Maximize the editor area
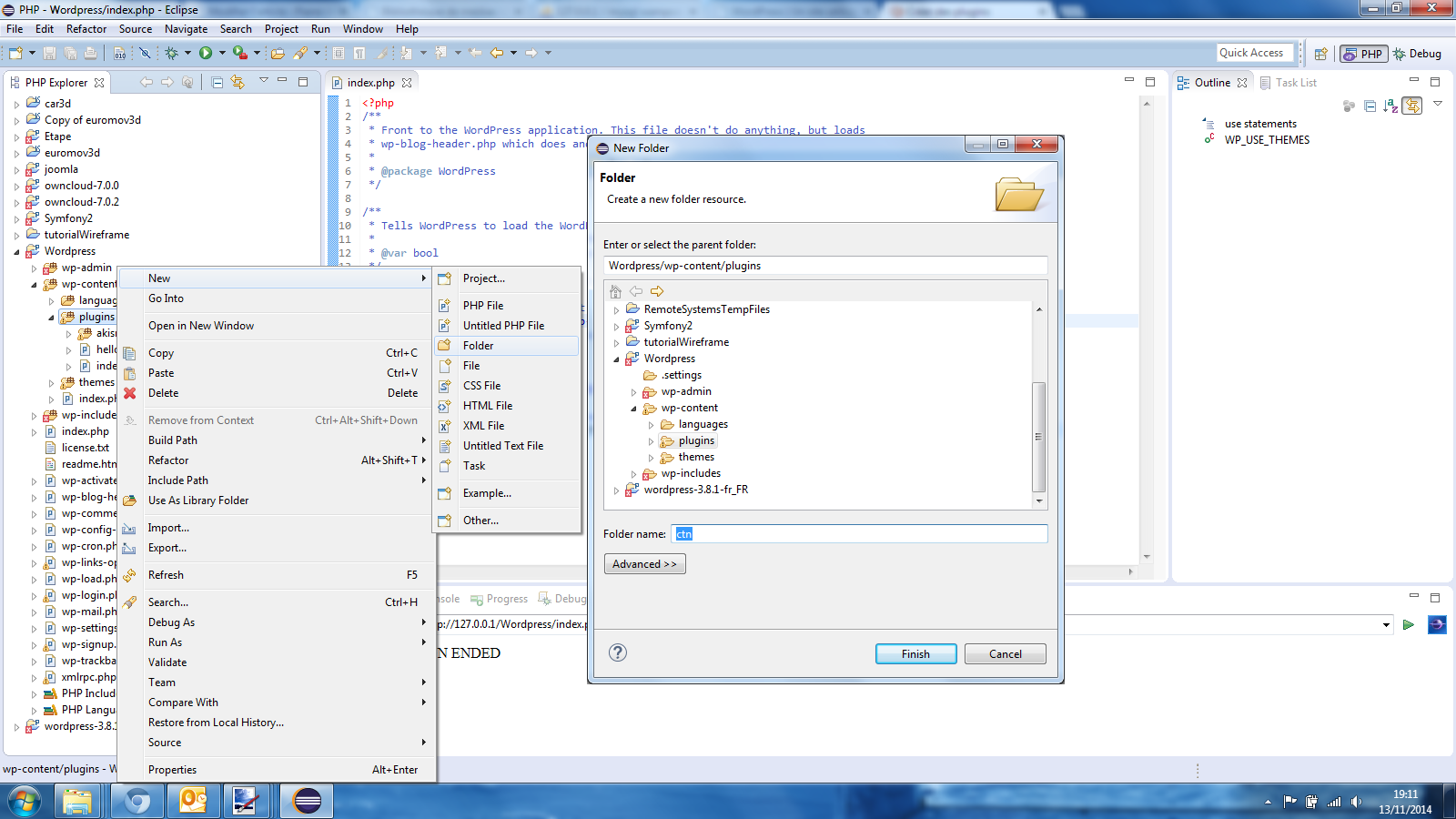The width and height of the screenshot is (1456, 819). (1150, 82)
